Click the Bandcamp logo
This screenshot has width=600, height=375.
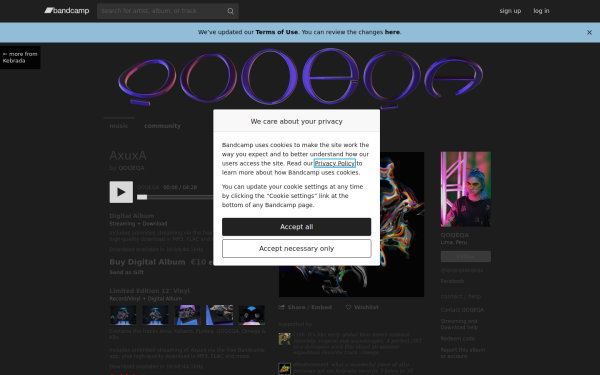[67, 11]
